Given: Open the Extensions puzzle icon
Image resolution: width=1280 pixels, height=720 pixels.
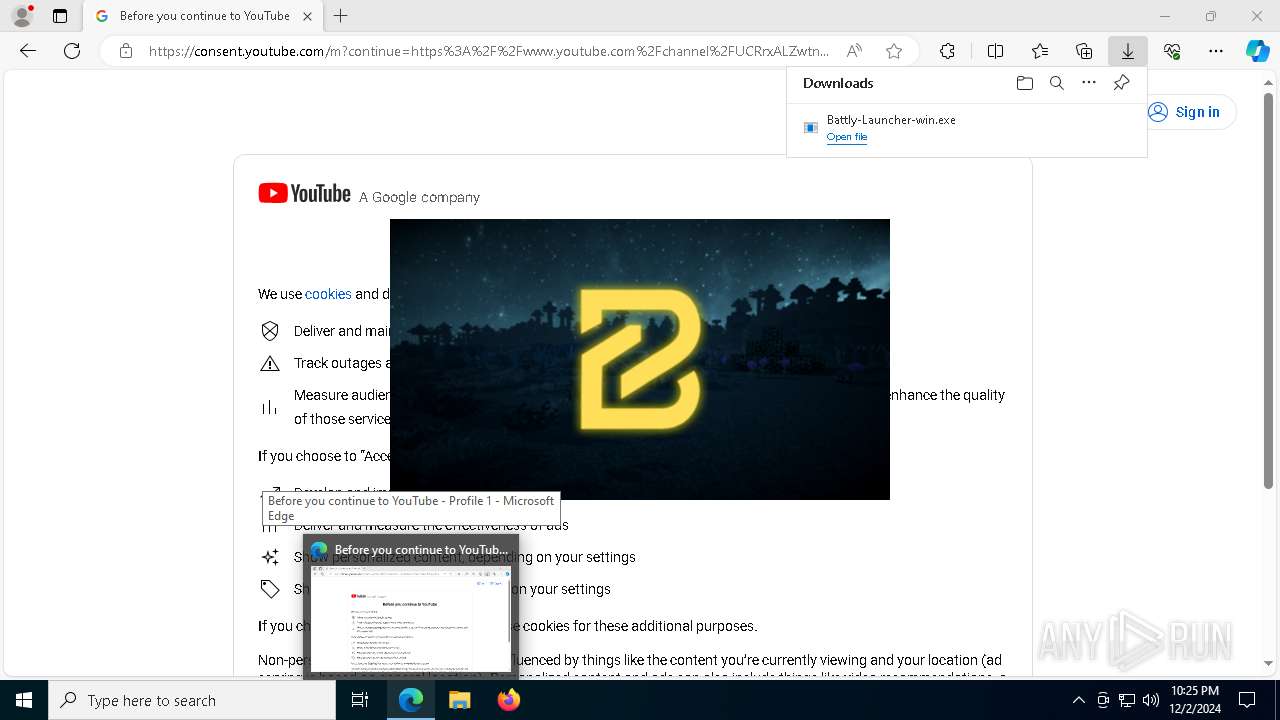Looking at the screenshot, I should coord(947,51).
